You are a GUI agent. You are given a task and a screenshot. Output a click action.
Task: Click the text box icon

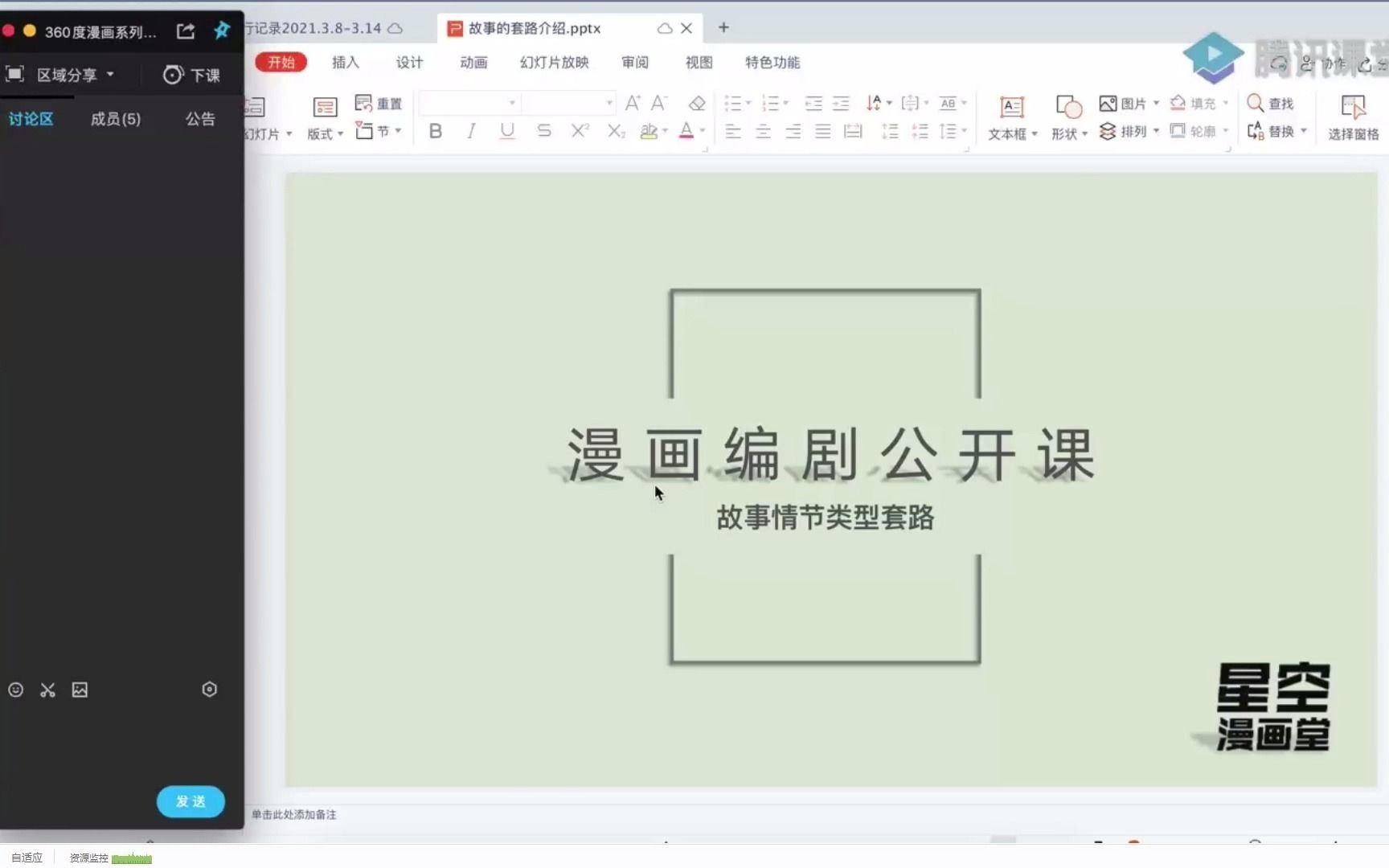coord(1011,106)
